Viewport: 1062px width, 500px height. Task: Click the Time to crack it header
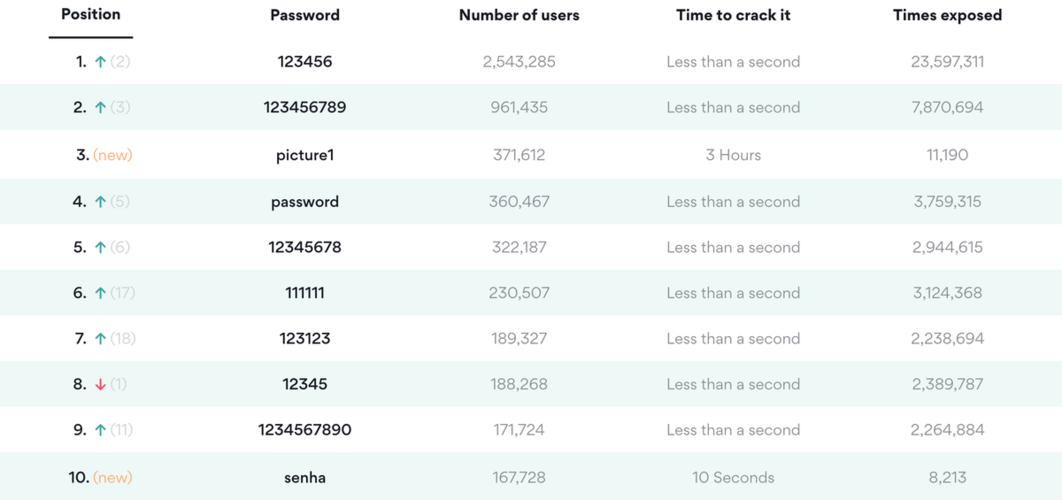tap(733, 16)
